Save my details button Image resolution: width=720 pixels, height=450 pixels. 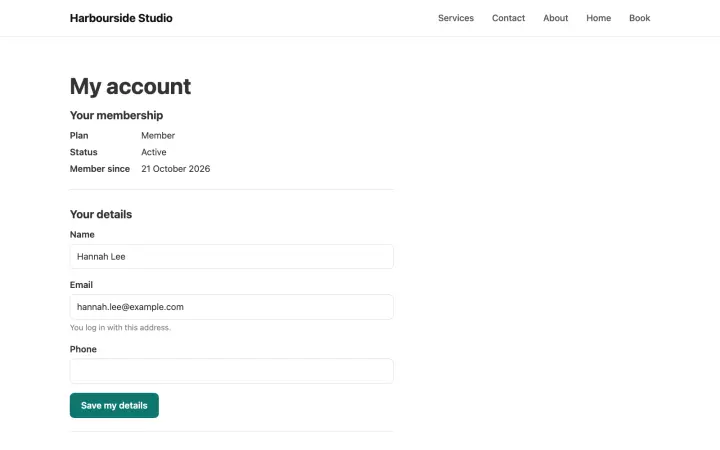(114, 405)
